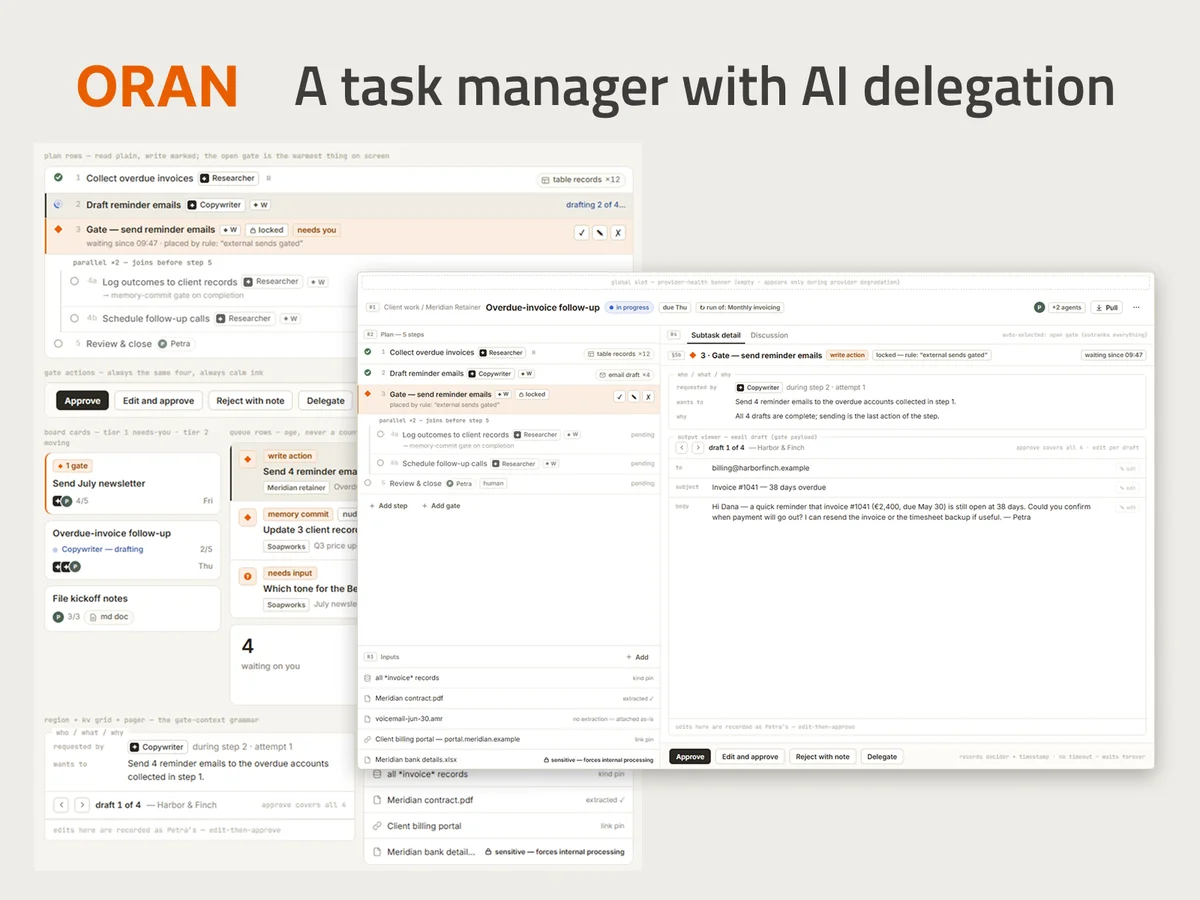Click the 'email draft ×4' output chip
This screenshot has width=1200, height=900.
625,375
